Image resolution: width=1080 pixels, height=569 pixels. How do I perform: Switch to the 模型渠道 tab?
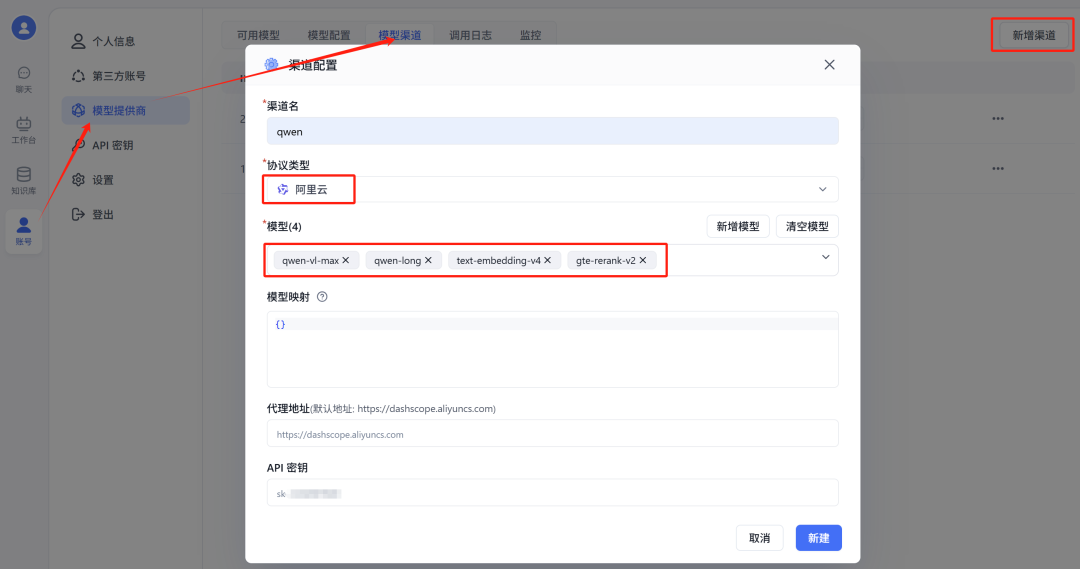click(x=399, y=35)
